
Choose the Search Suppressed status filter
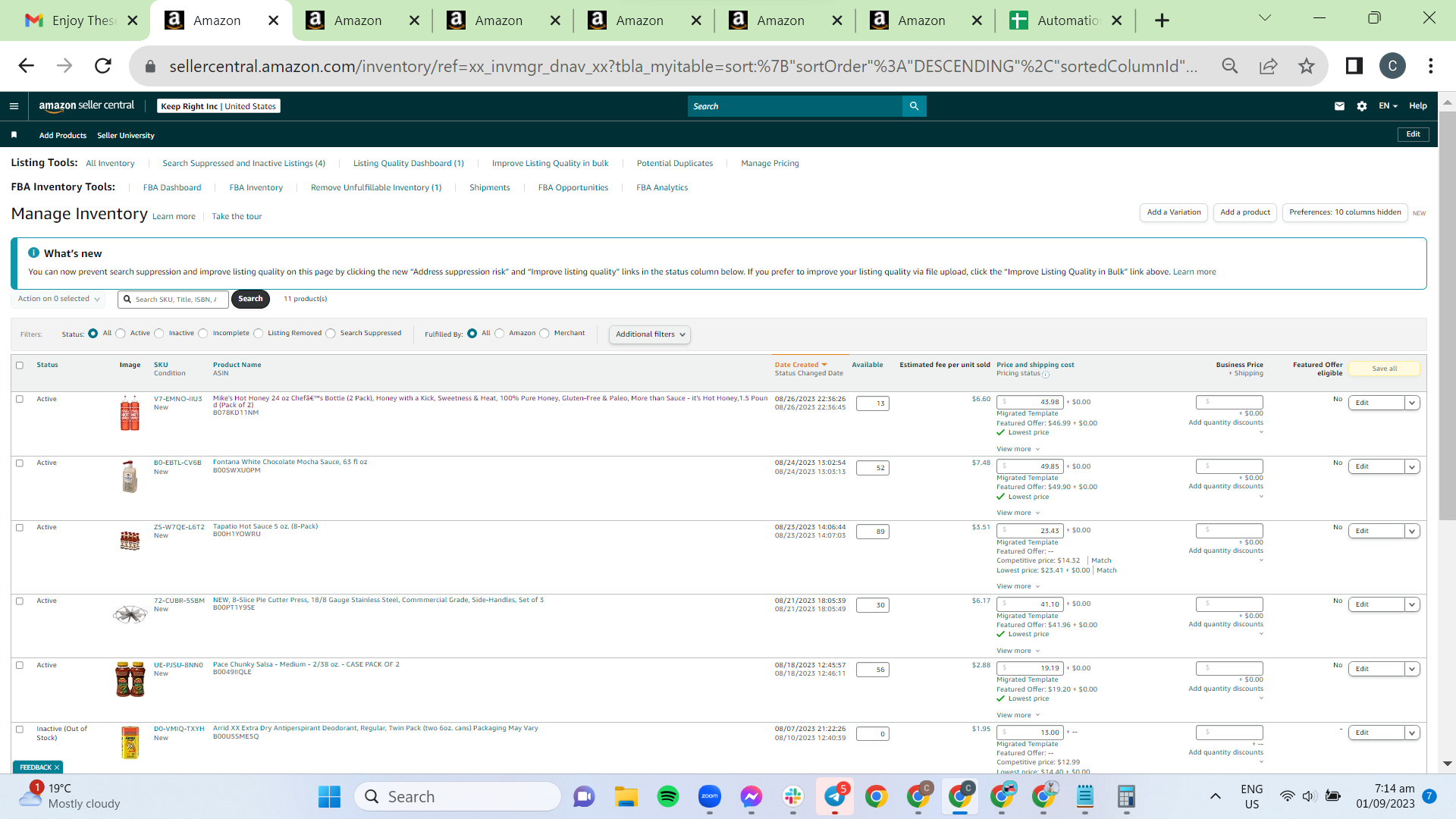331,334
